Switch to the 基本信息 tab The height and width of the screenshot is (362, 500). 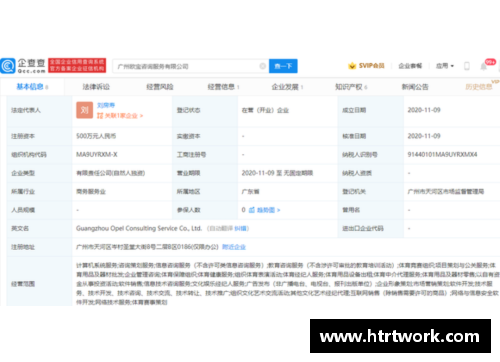(x=32, y=87)
